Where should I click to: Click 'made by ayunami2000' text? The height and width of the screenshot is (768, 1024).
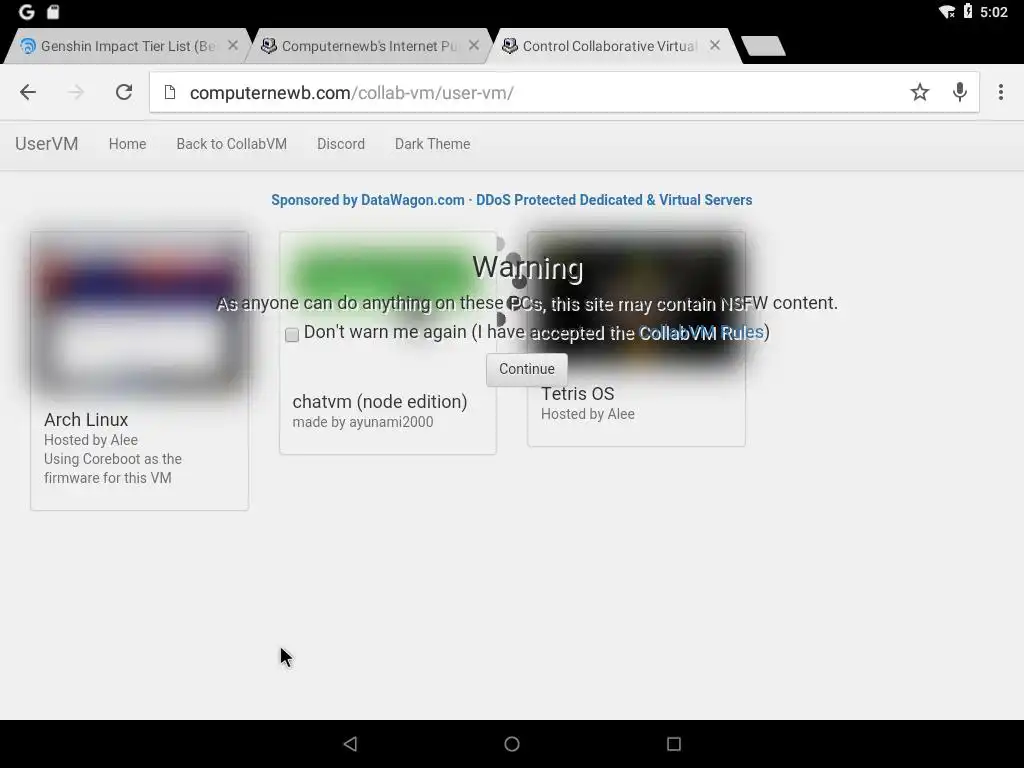tap(362, 422)
